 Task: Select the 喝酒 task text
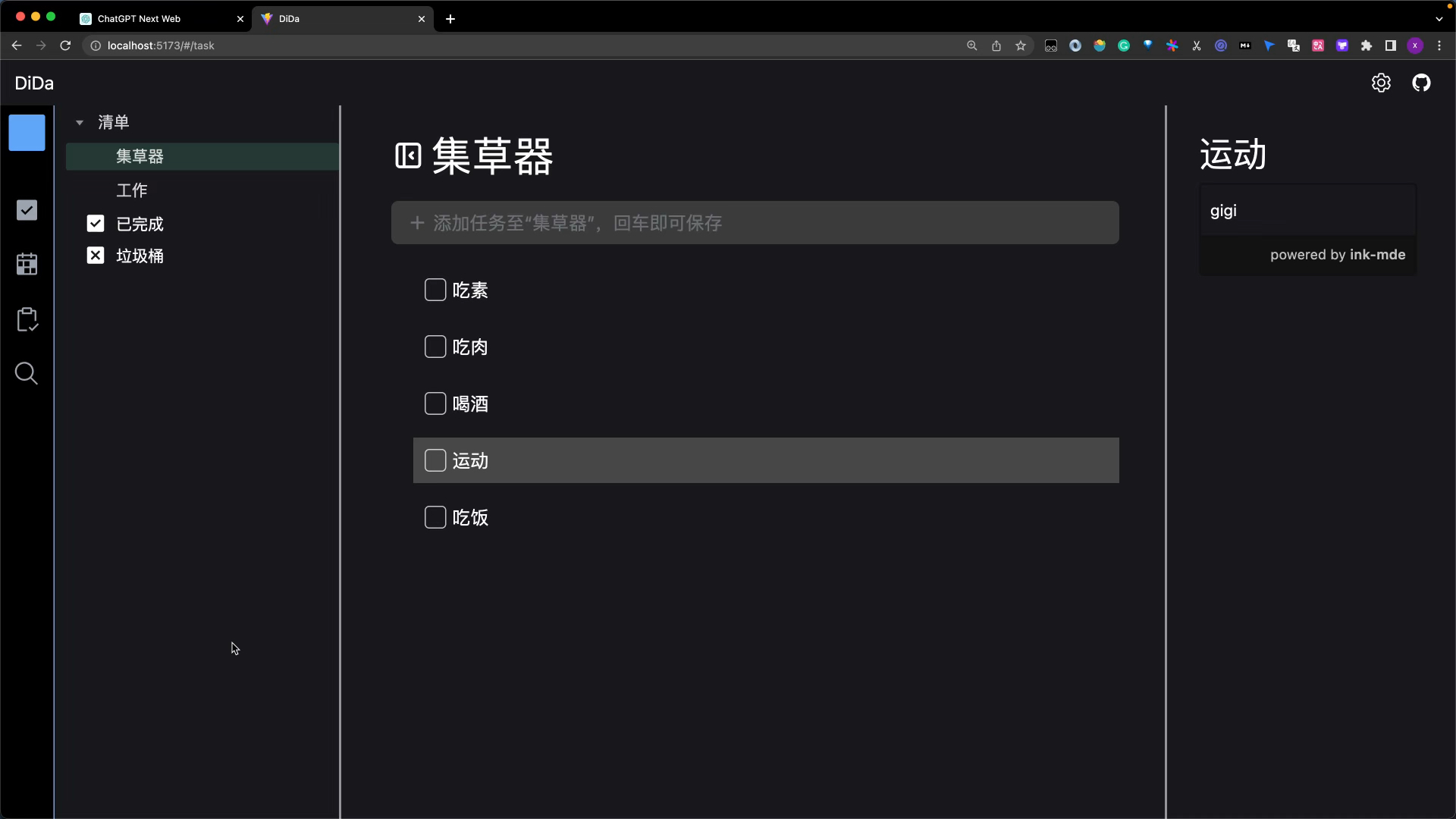coord(470,404)
